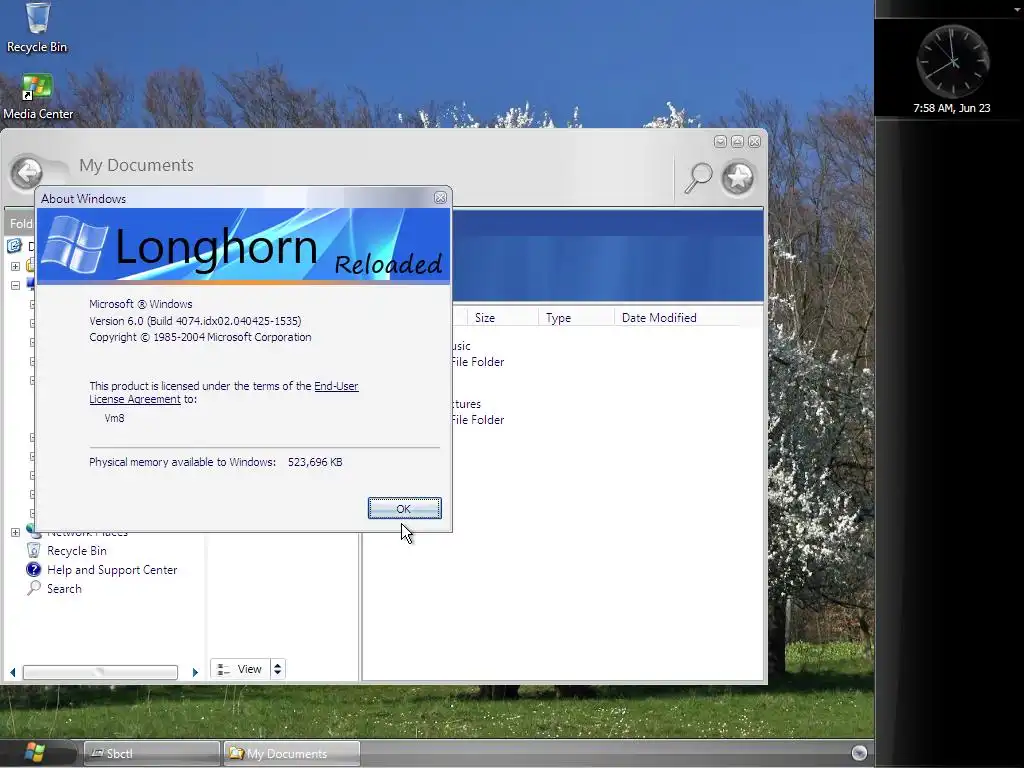This screenshot has height=768, width=1024.
Task: Open the Recycle Bin desktop icon
Action: point(37,27)
